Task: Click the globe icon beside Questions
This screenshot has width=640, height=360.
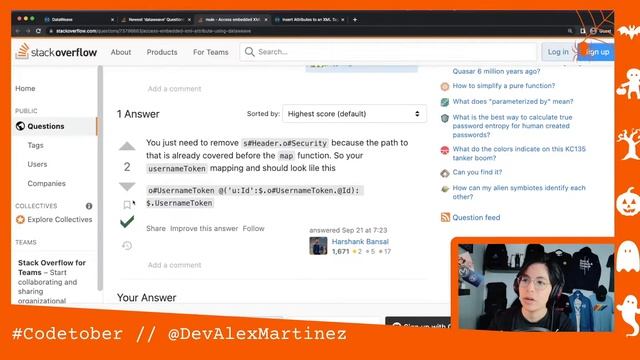Action: [x=20, y=126]
